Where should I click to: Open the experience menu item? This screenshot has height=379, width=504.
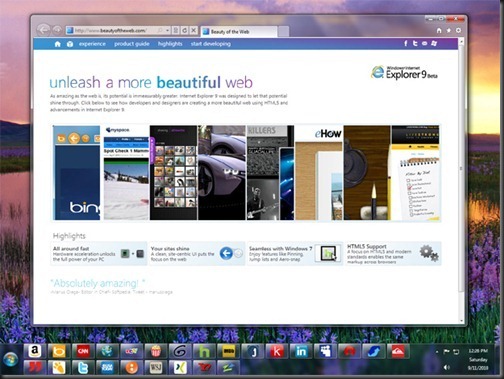(92, 44)
